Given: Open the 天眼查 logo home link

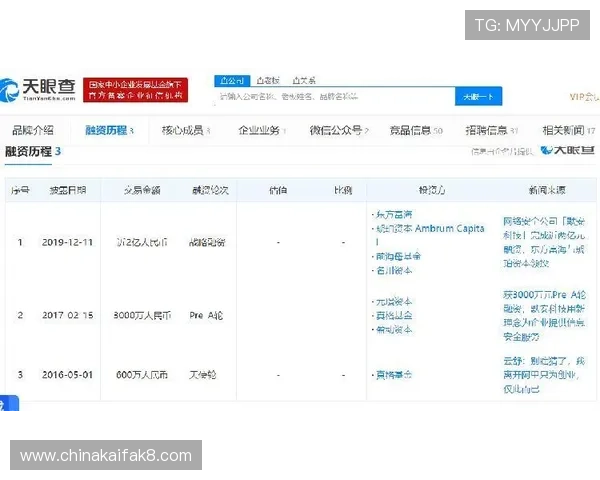Looking at the screenshot, I should pos(38,90).
